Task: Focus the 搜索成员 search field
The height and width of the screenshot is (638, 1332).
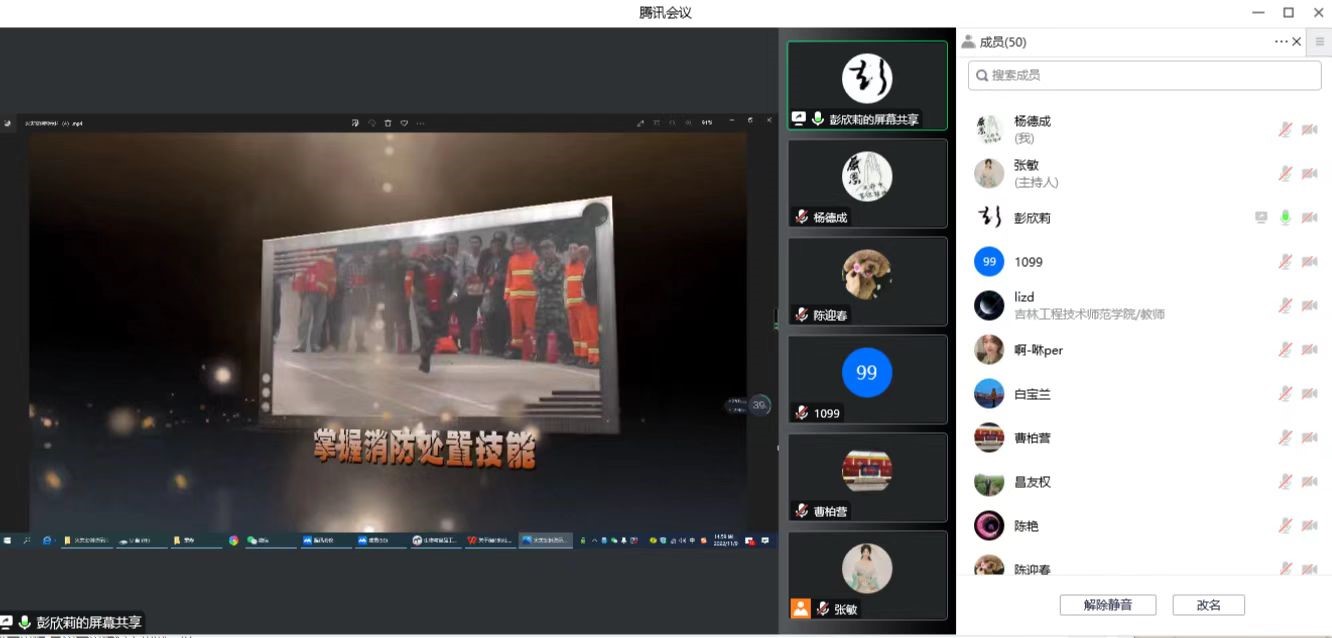Action: pyautogui.click(x=1144, y=75)
